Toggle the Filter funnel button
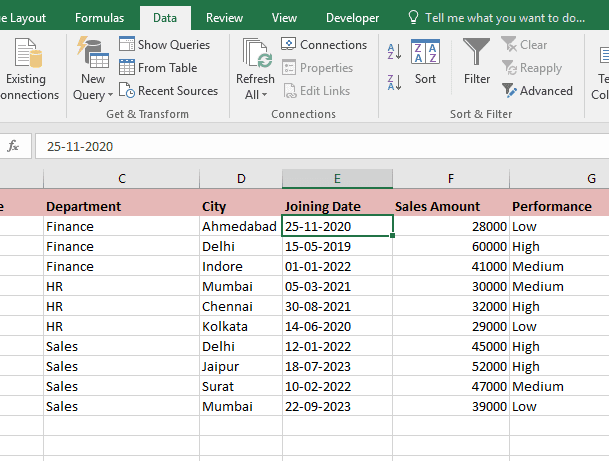This screenshot has width=609, height=461. point(477,62)
